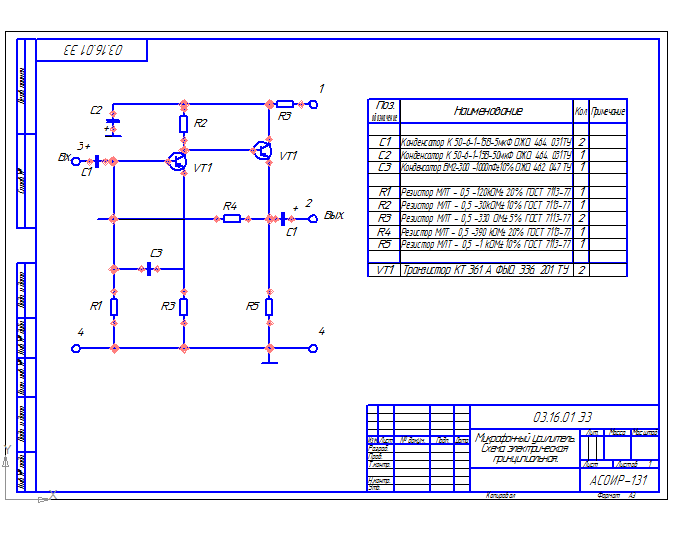Click resistor R2 symbol in the schematic

click(x=184, y=124)
